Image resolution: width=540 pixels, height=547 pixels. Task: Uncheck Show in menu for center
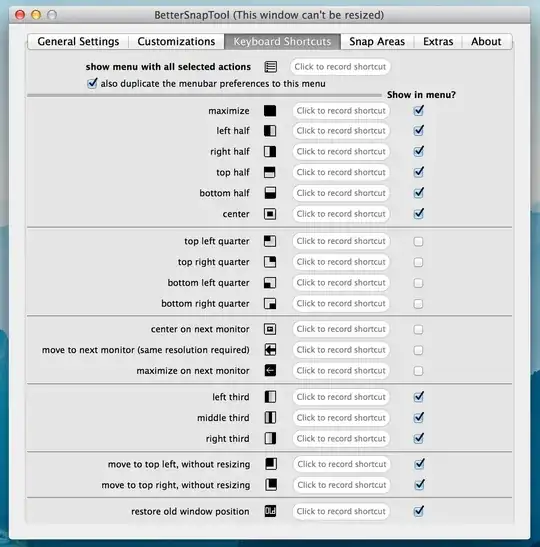(419, 213)
